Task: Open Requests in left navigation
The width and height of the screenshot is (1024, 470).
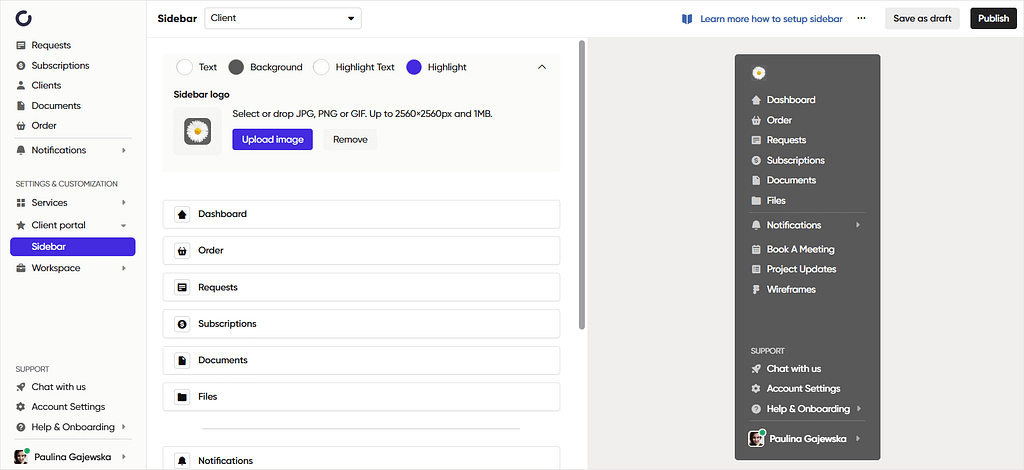Action: point(51,46)
